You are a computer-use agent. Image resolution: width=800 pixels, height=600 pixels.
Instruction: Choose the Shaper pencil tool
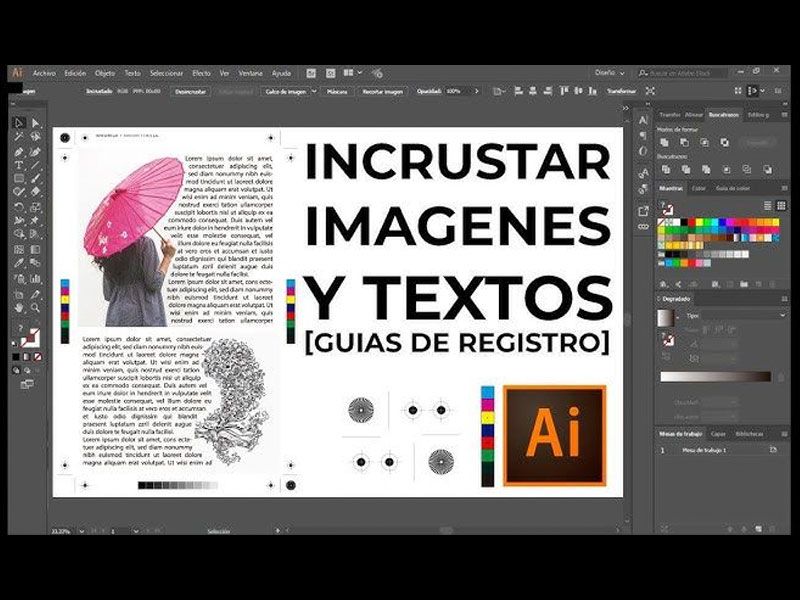[x=19, y=192]
